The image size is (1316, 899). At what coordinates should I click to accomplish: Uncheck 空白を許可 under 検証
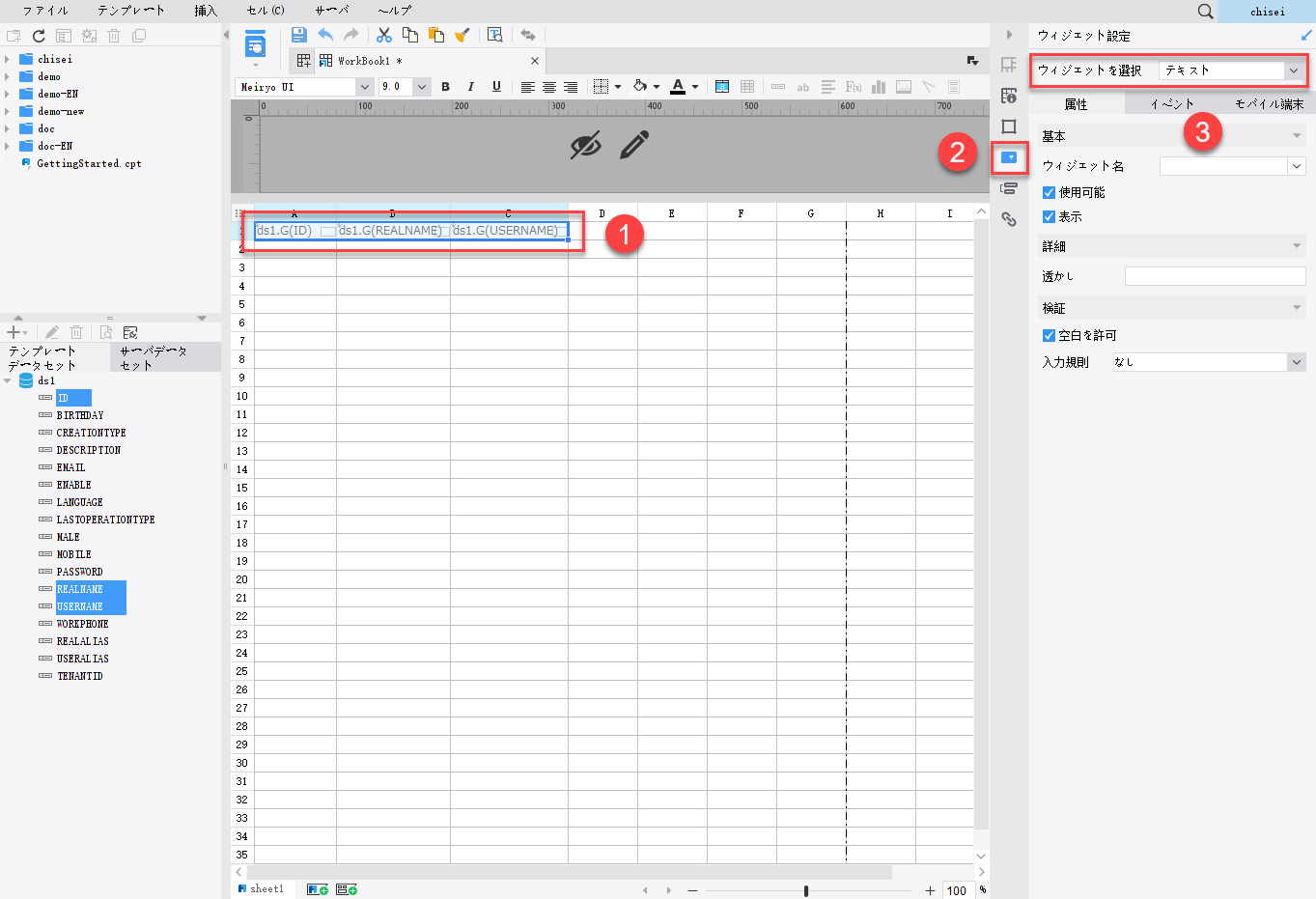coord(1049,335)
